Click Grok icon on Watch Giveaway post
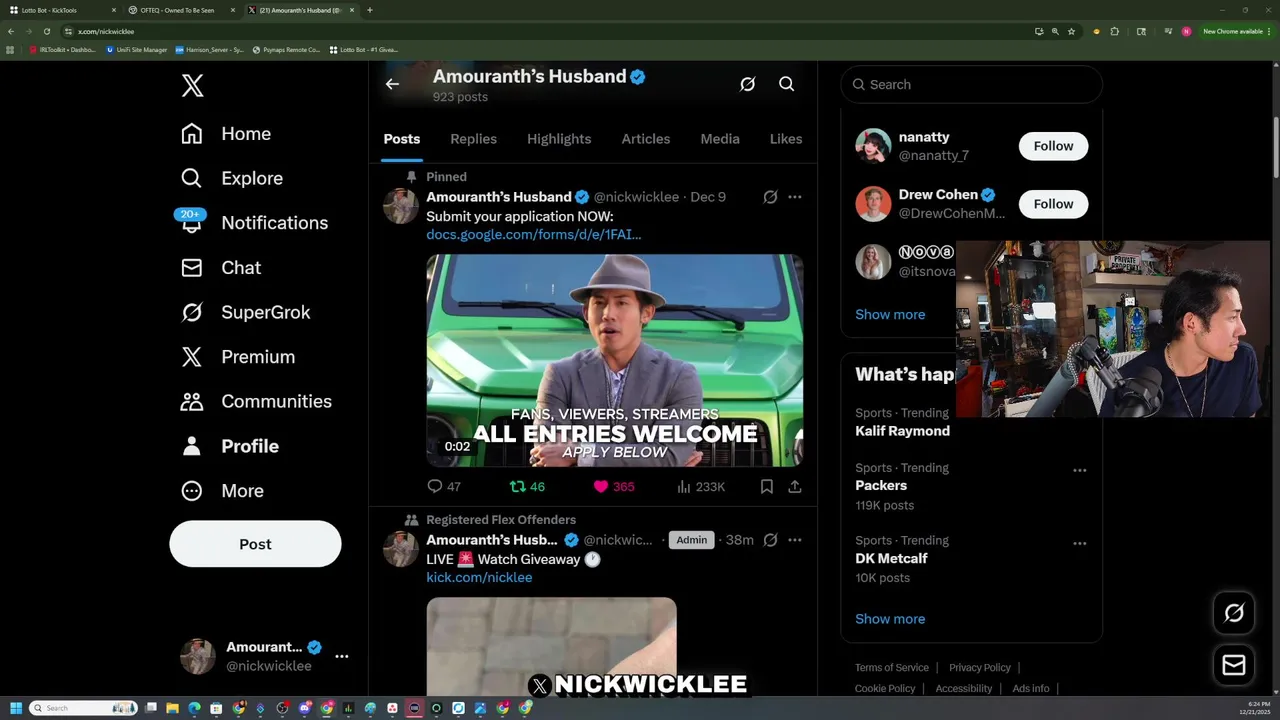1280x720 pixels. [x=770, y=540]
